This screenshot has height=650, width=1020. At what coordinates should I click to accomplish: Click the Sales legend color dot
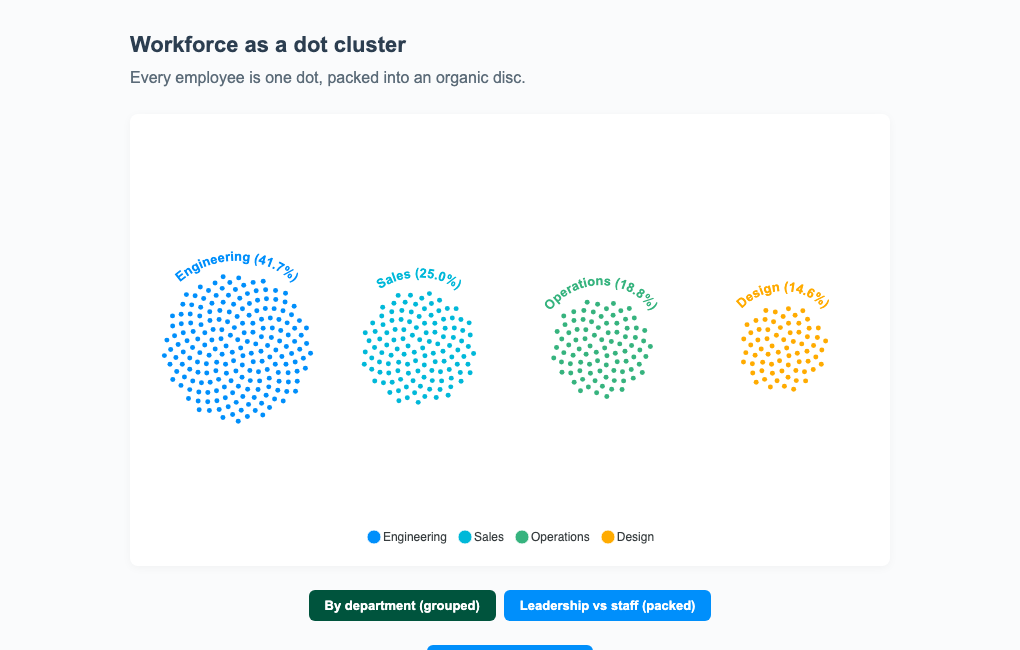464,537
